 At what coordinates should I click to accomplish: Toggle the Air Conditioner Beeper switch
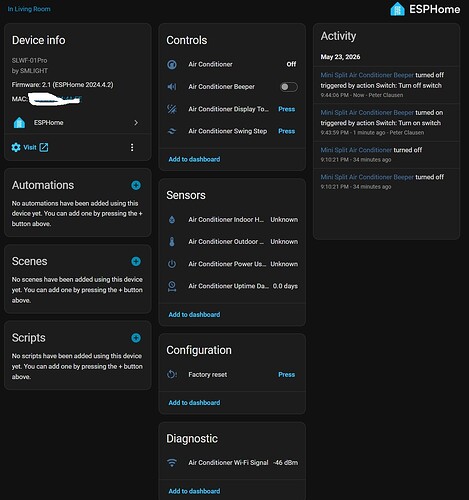click(289, 87)
